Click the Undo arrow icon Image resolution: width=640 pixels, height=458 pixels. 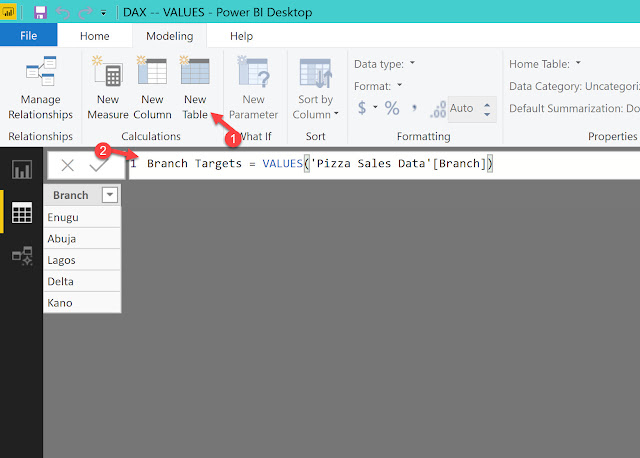[63, 12]
